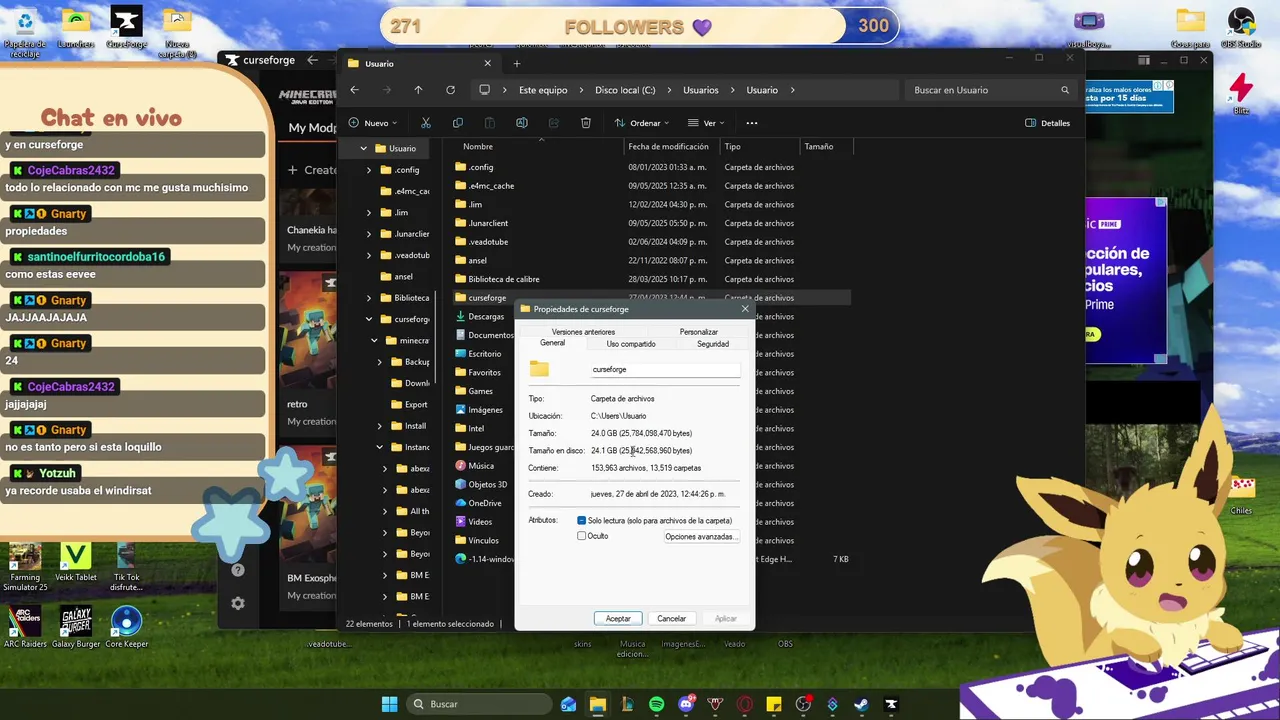This screenshot has width=1280, height=720.
Task: Expand the .config tree node
Action: (x=369, y=170)
